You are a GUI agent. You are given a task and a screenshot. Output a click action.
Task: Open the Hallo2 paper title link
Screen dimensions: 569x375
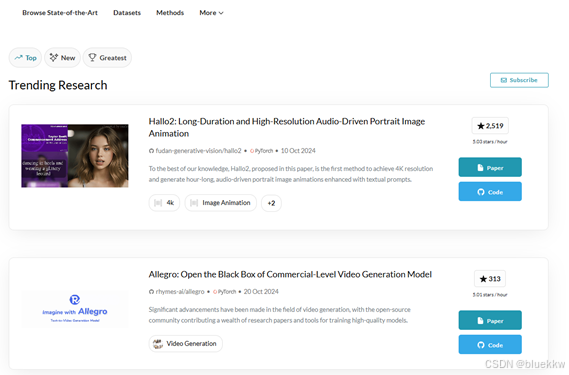pyautogui.click(x=287, y=127)
